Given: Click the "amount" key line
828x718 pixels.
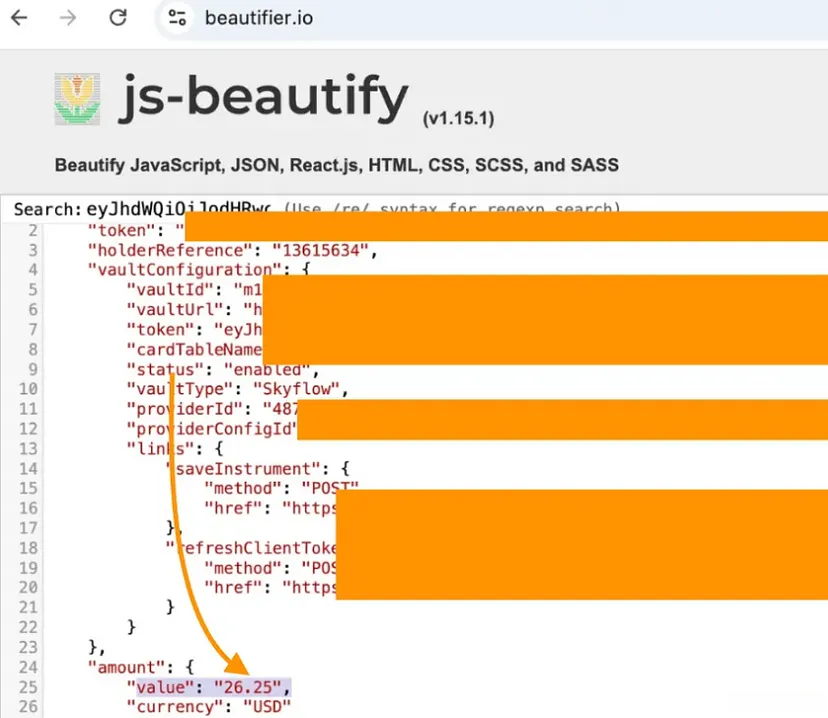Looking at the screenshot, I should click(x=141, y=667).
